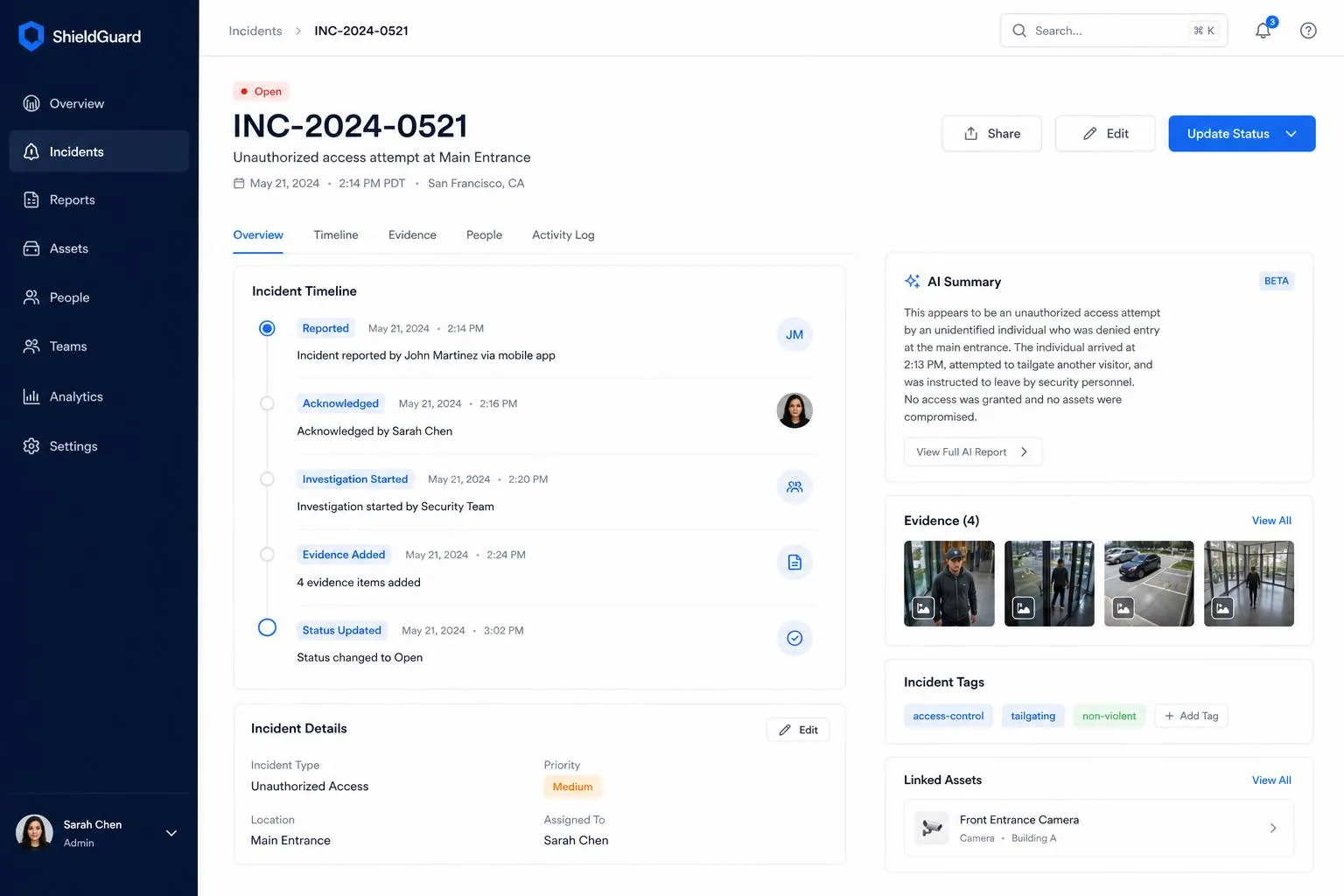Image resolution: width=1344 pixels, height=896 pixels.
Task: Open the lobby hallway evidence thumbnail
Action: click(1249, 584)
